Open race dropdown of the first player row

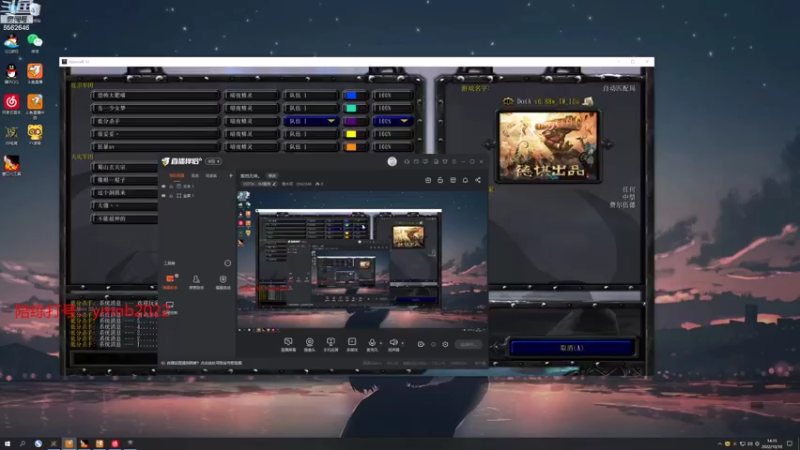click(x=251, y=95)
